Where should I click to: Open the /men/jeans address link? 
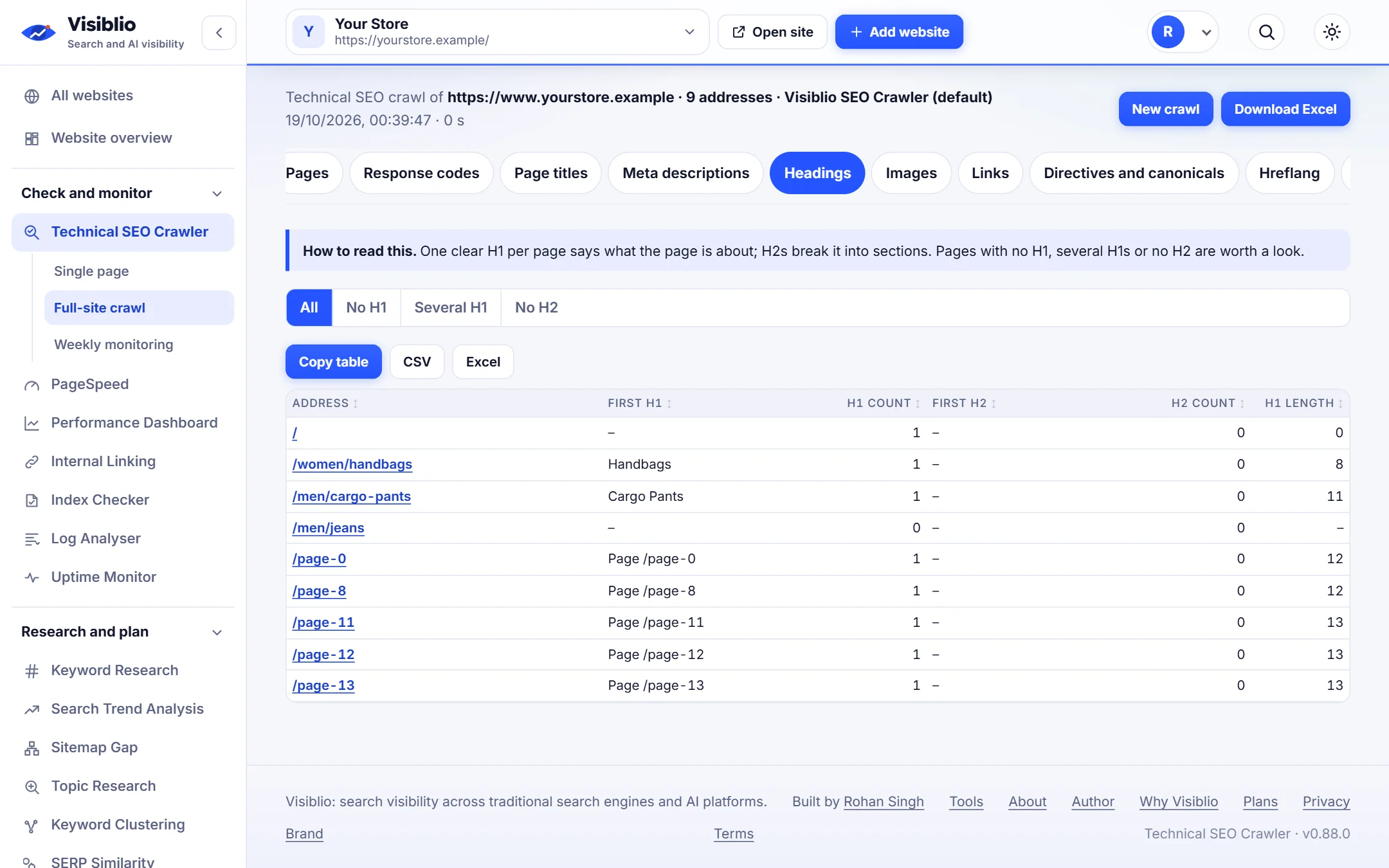click(328, 528)
